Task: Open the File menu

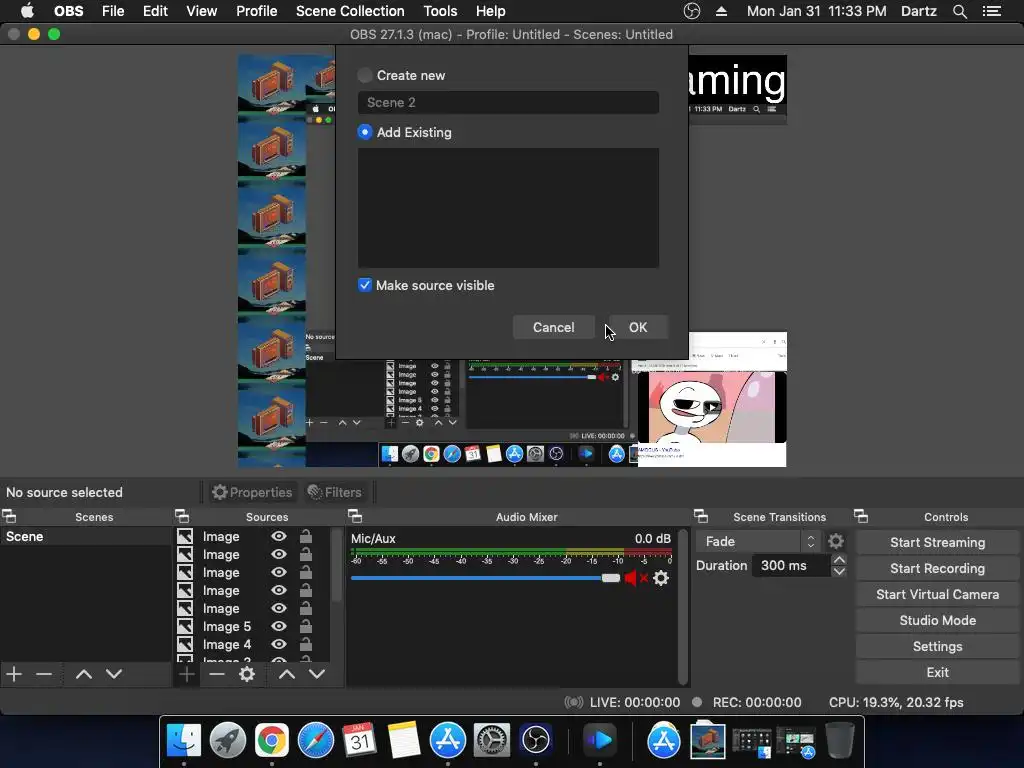Action: 113,11
